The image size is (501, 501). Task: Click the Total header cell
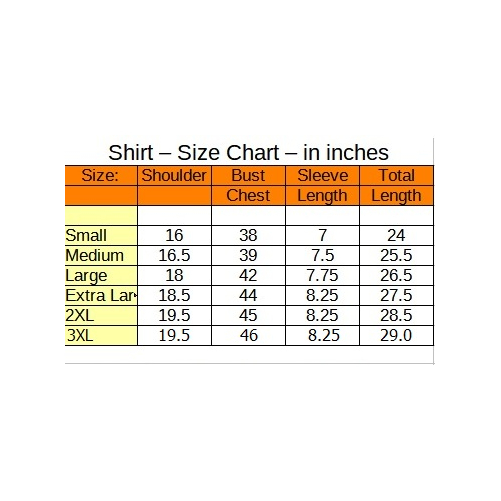tap(397, 176)
